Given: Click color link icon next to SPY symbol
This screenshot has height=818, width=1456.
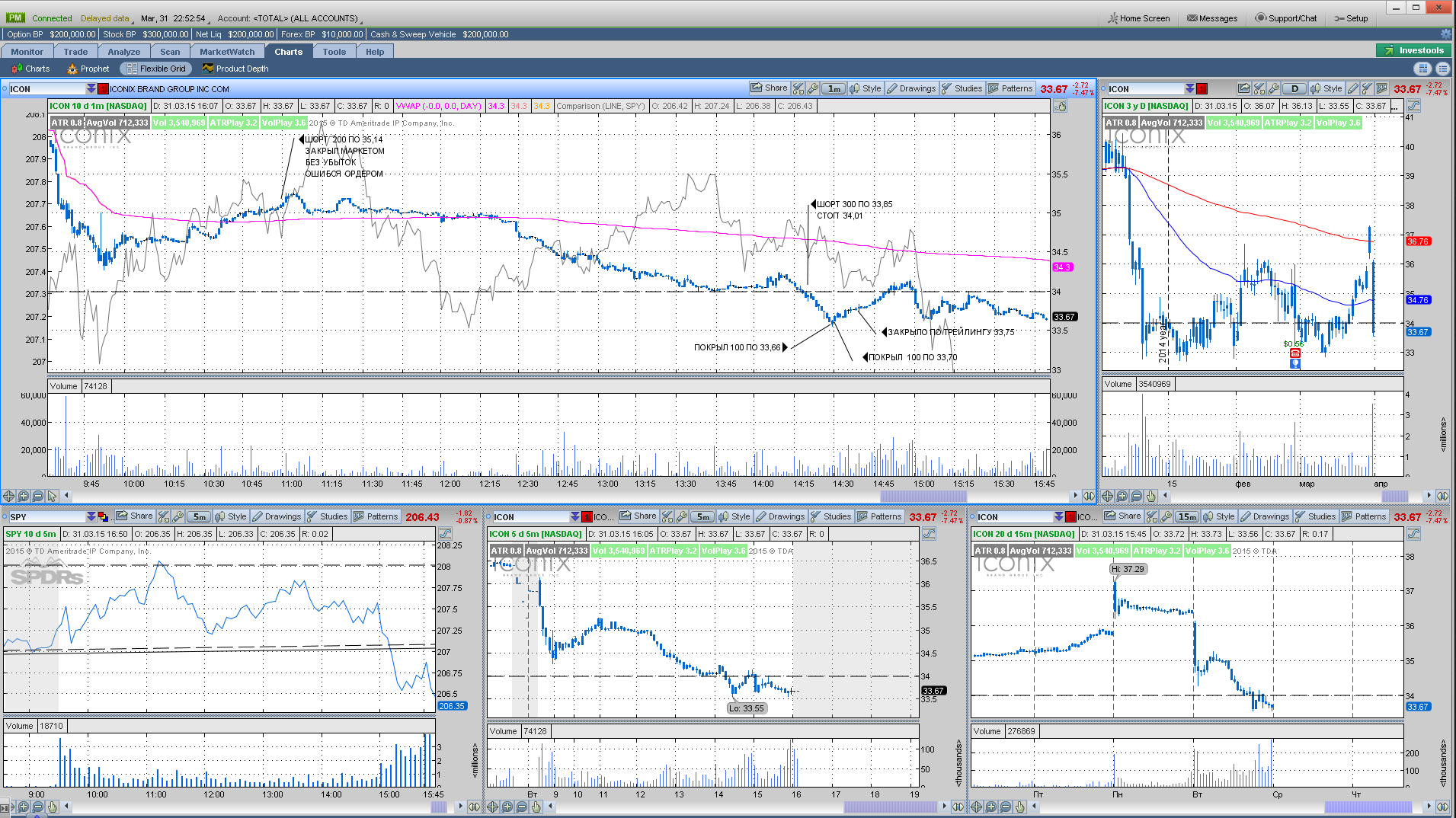Looking at the screenshot, I should (x=104, y=516).
